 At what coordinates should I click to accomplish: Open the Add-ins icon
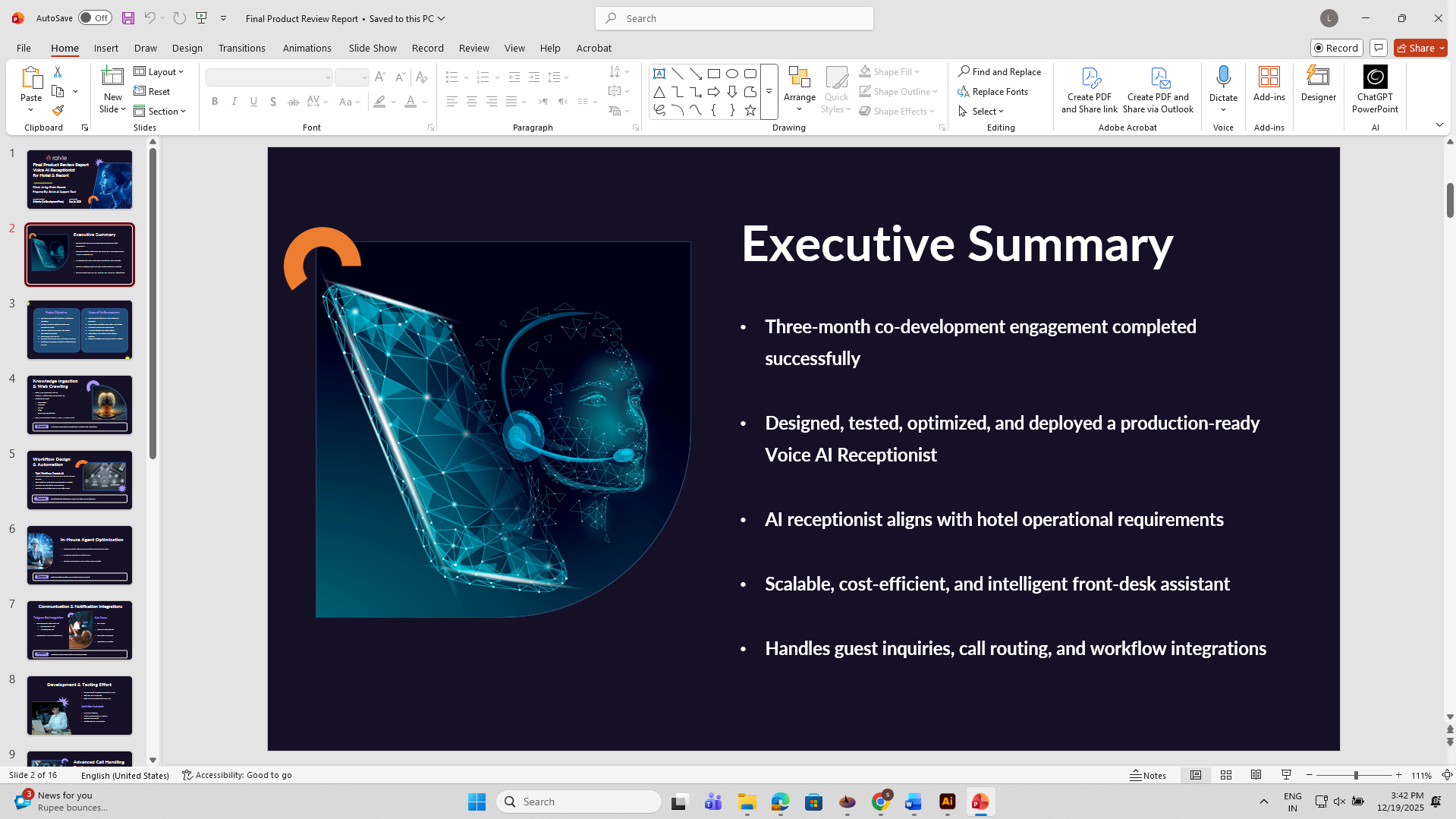pyautogui.click(x=1269, y=77)
